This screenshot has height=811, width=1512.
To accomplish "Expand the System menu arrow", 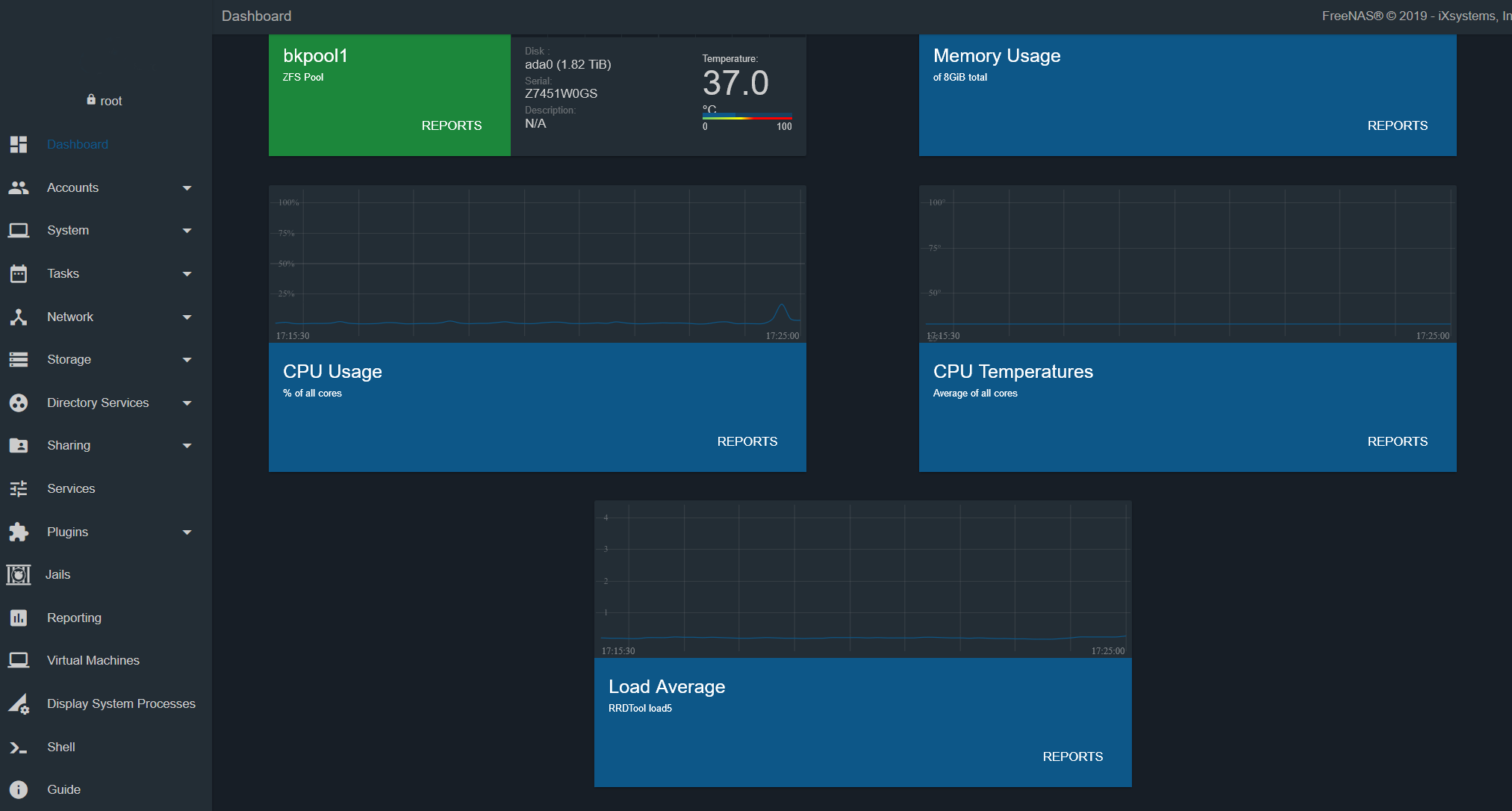I will coord(187,231).
